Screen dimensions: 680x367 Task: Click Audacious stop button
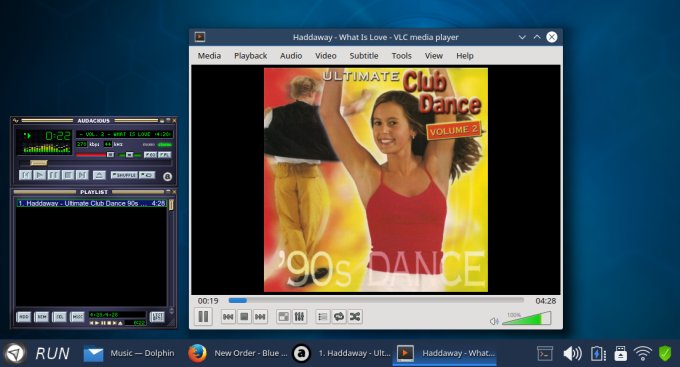tap(68, 175)
